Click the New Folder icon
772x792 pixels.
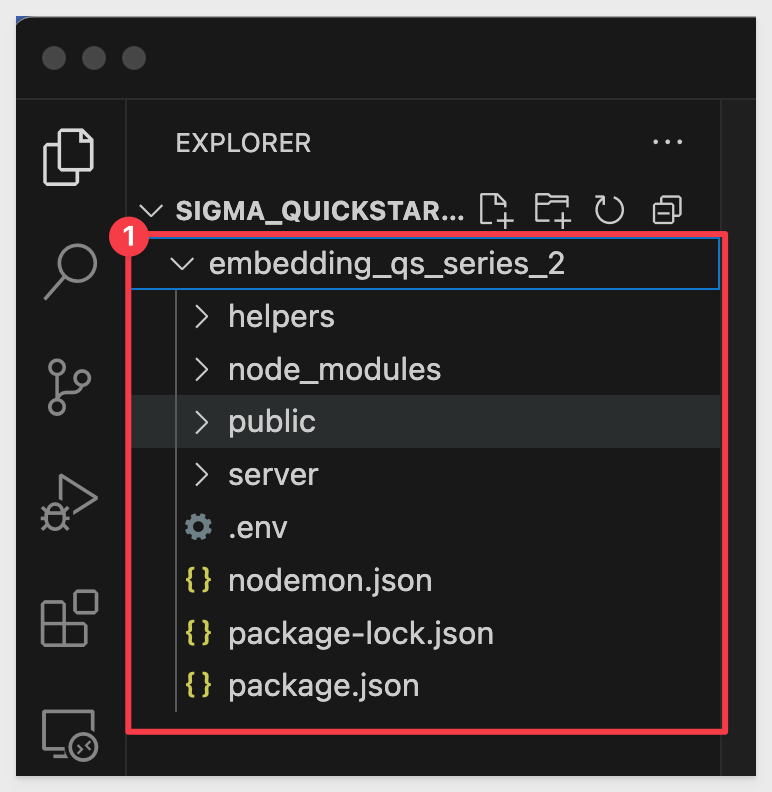pyautogui.click(x=552, y=210)
